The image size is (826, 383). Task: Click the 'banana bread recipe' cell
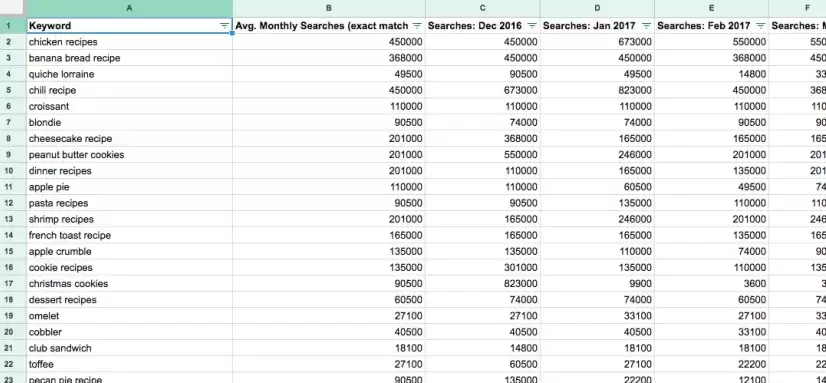click(x=130, y=58)
